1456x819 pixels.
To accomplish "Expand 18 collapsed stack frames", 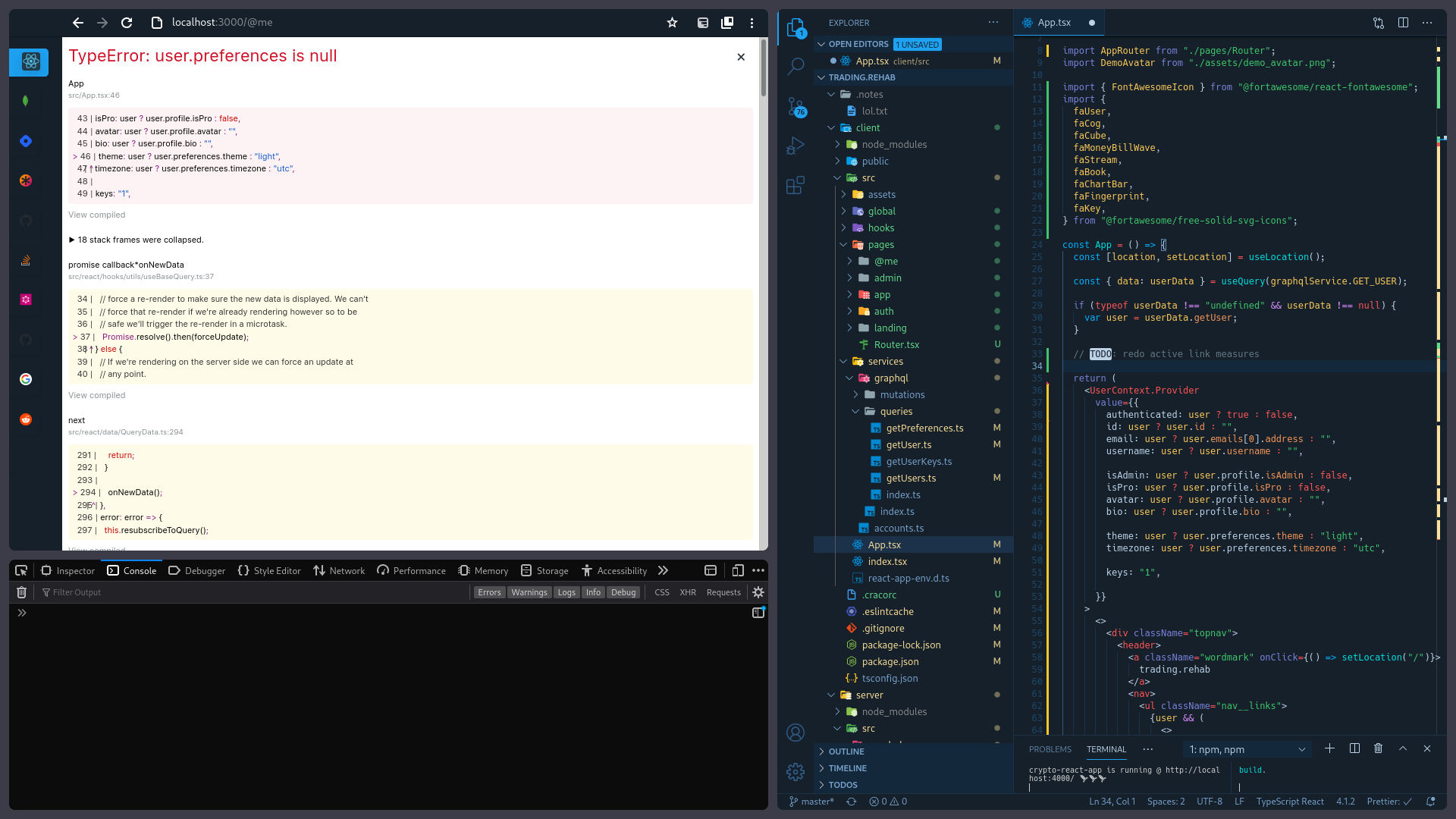I will [136, 240].
